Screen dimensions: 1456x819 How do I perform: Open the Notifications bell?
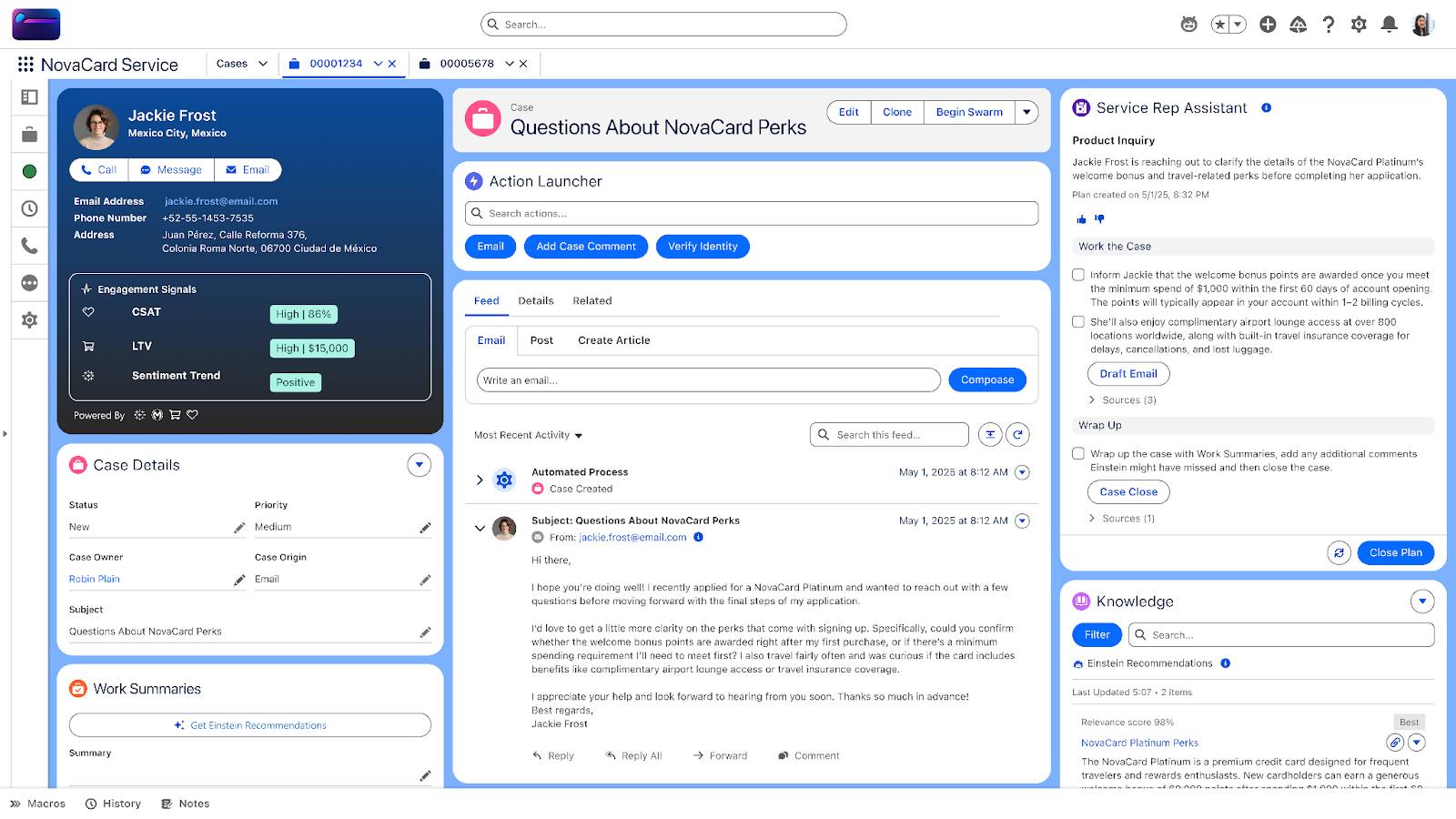(x=1389, y=25)
